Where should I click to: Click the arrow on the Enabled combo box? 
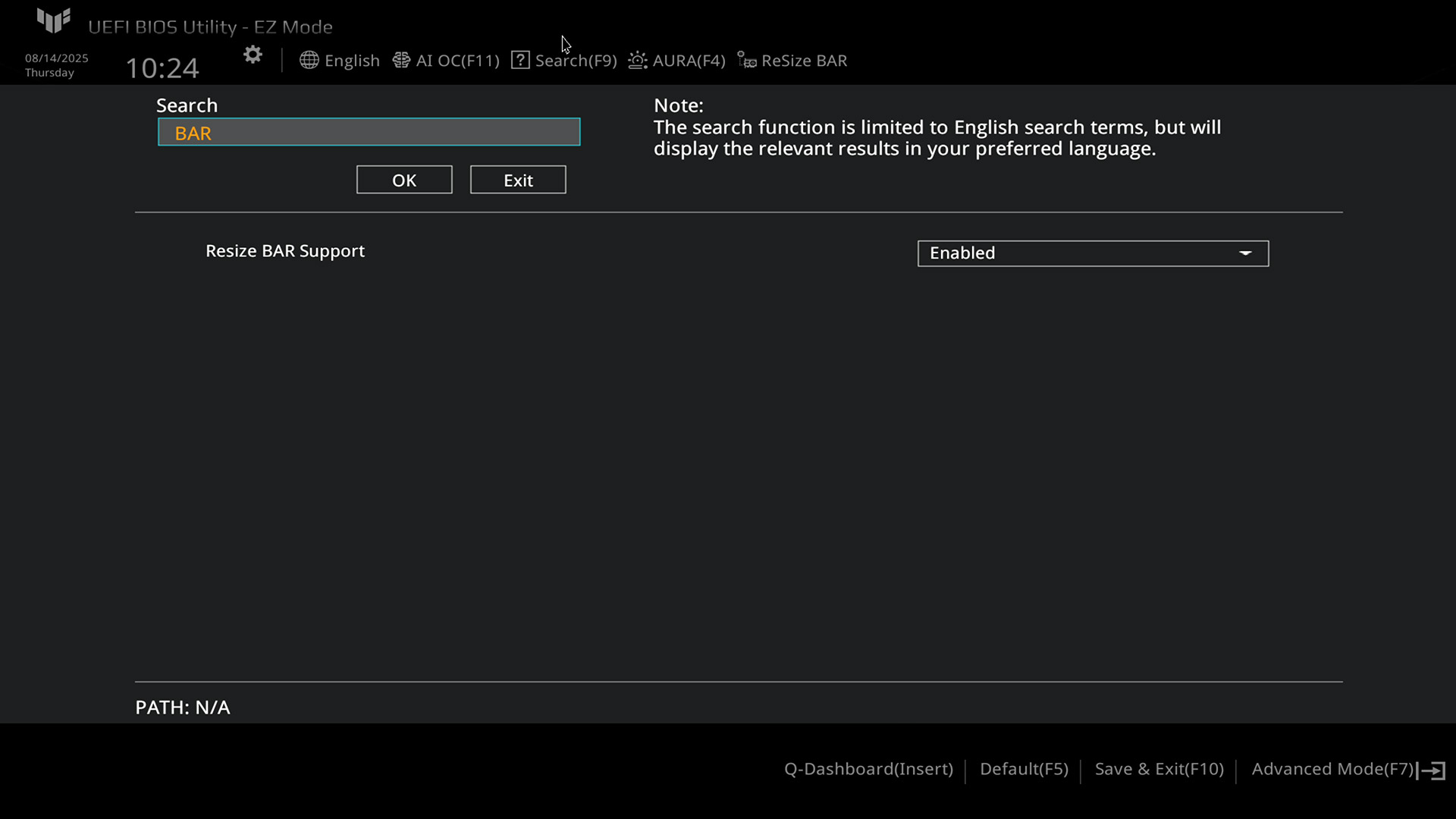[1245, 253]
